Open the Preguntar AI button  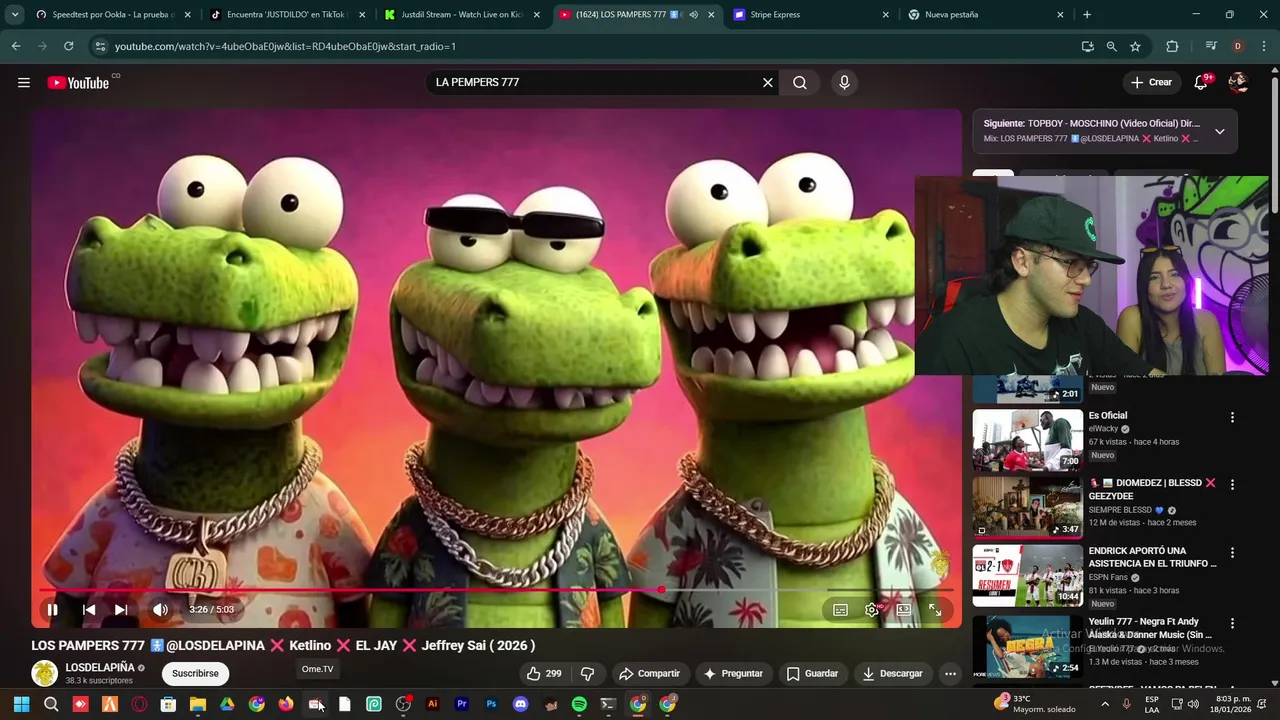[733, 674]
